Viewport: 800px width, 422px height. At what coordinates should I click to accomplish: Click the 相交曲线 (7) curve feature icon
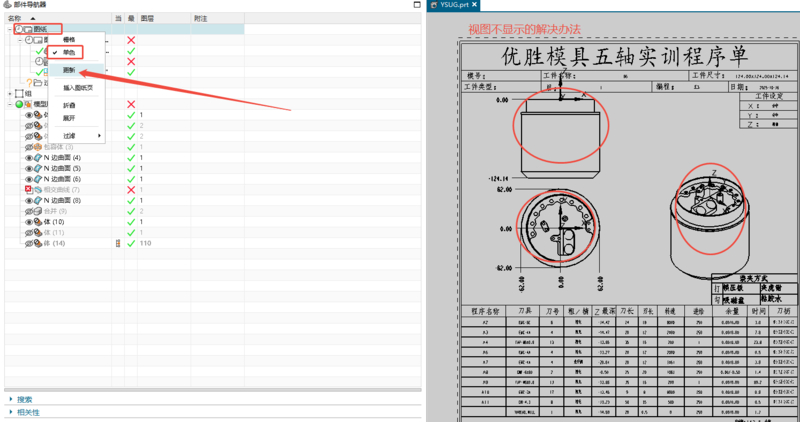point(38,190)
